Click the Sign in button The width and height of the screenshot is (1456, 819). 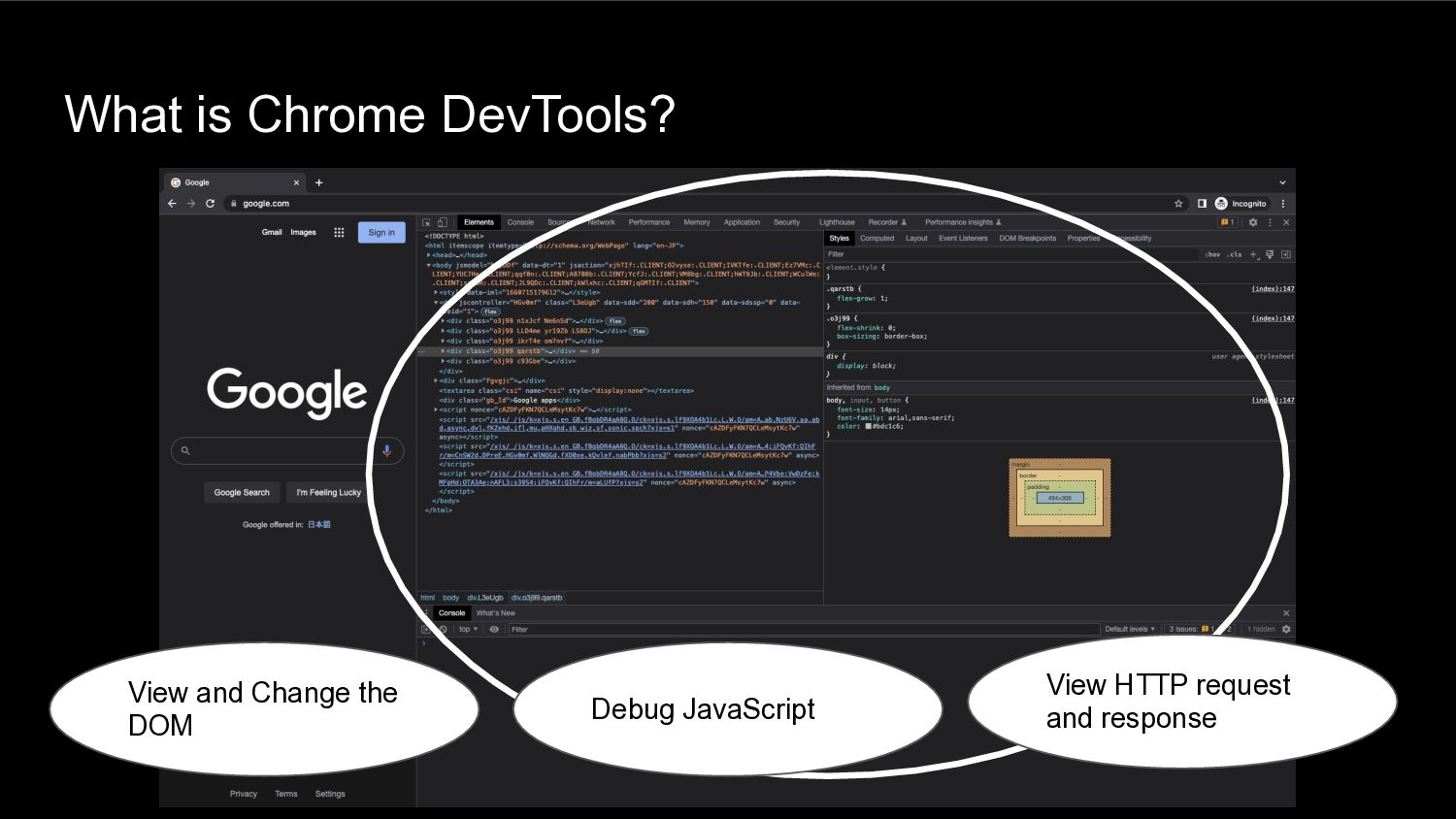pos(381,233)
